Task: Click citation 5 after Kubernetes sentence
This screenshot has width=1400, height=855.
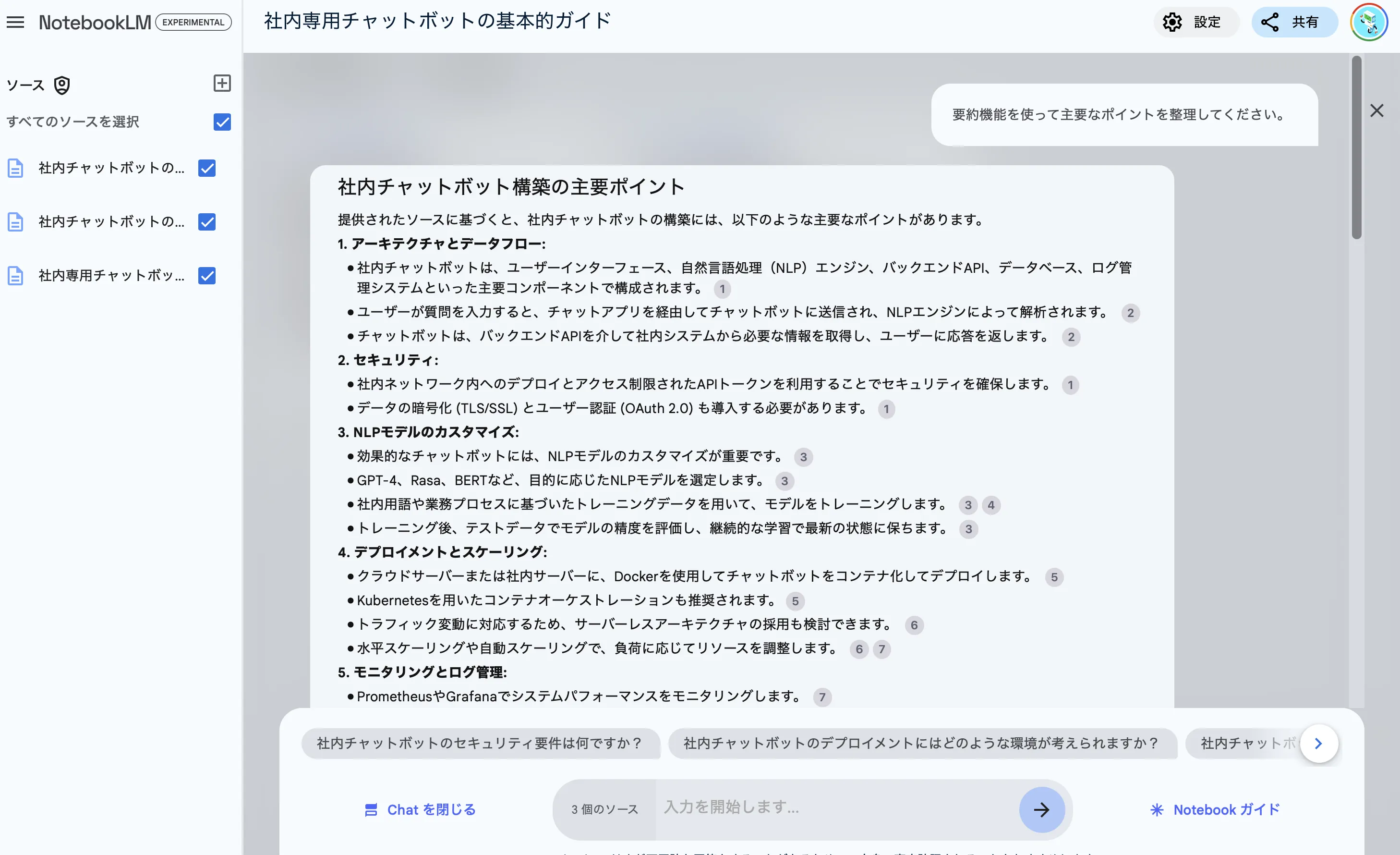Action: (x=795, y=601)
